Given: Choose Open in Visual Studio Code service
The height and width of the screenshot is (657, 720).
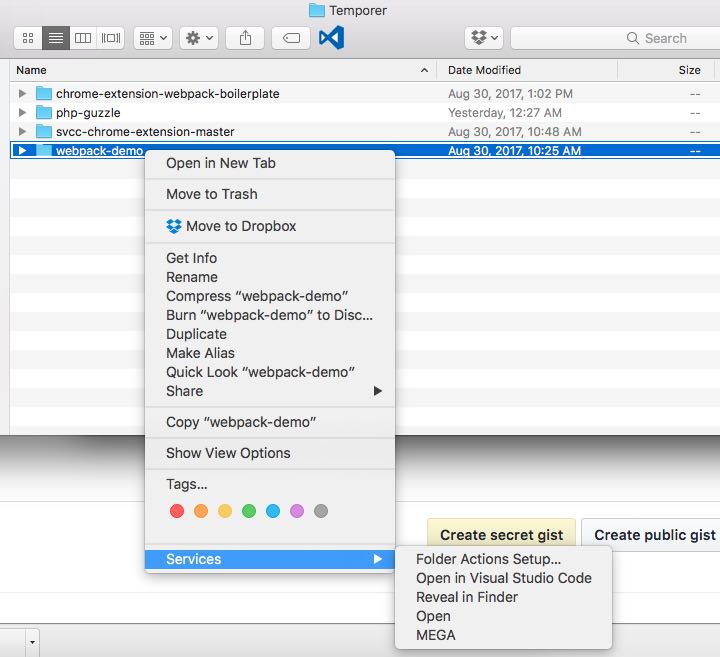Looking at the screenshot, I should [x=503, y=578].
